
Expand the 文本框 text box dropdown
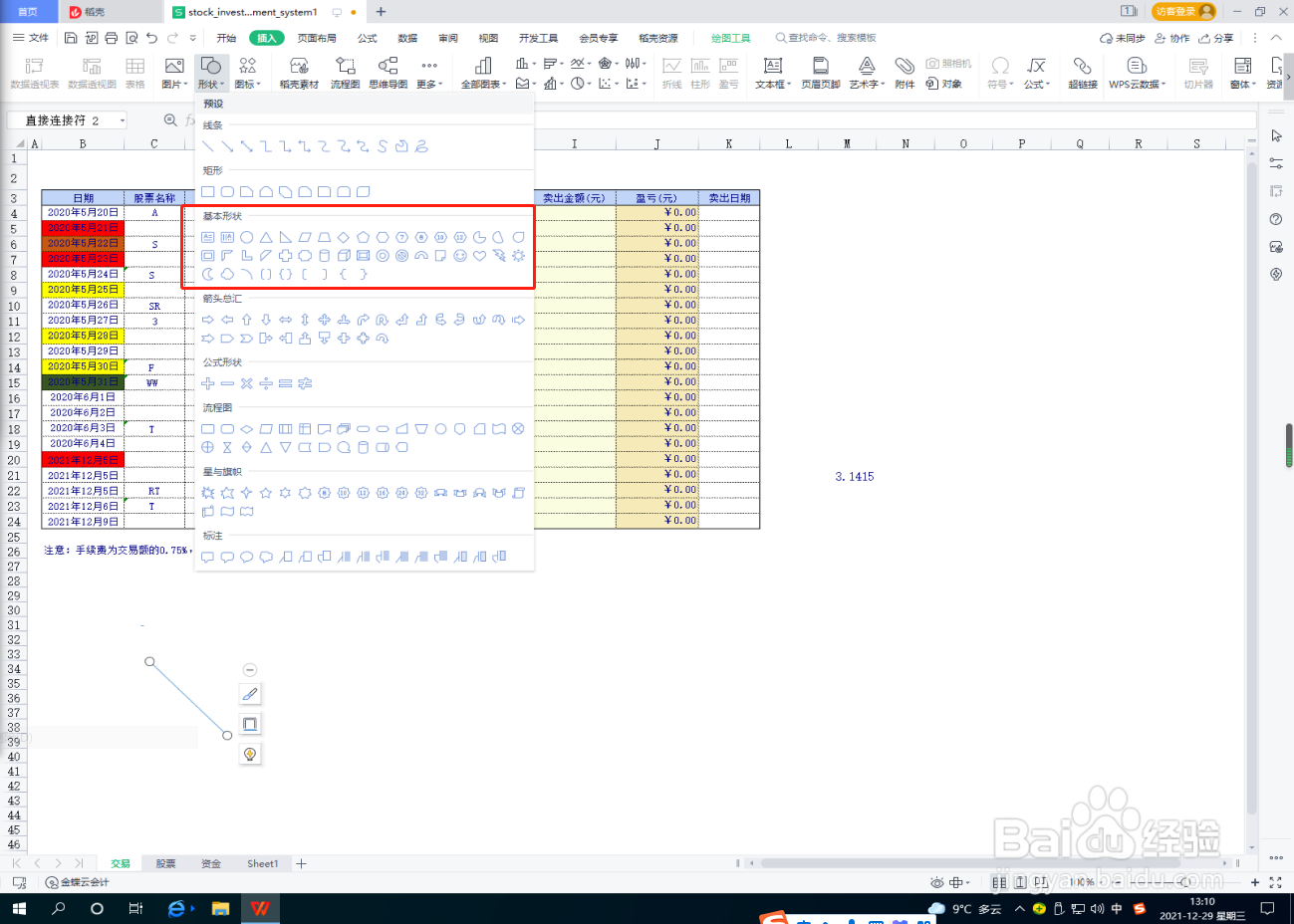pos(773,74)
